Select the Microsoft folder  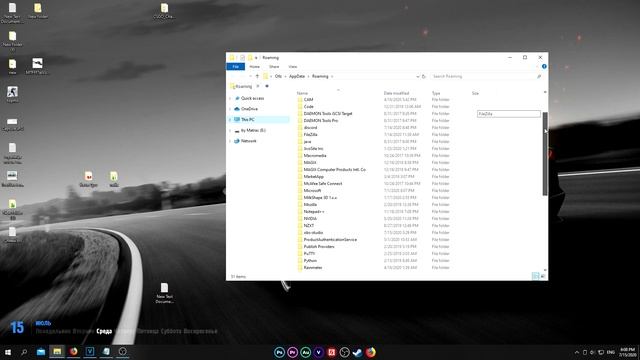point(312,191)
